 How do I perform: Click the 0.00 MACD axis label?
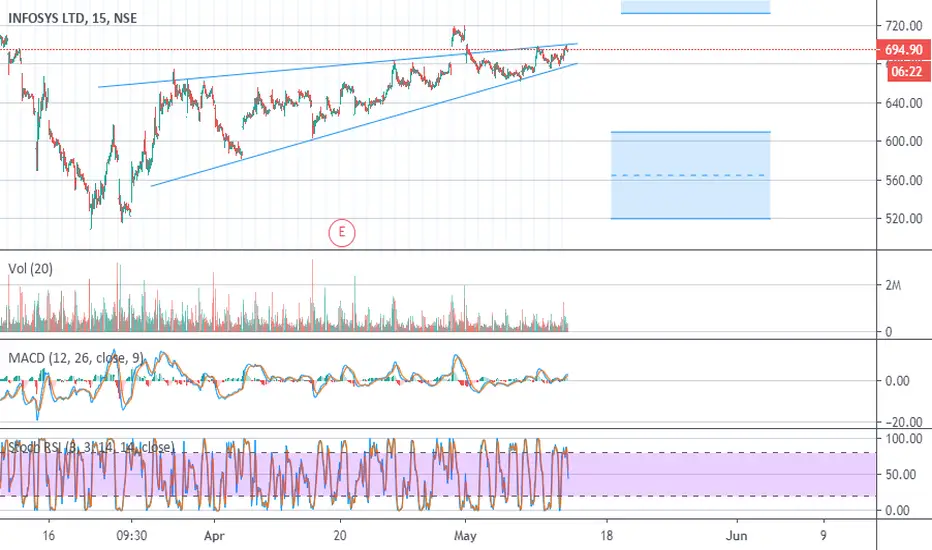tap(897, 381)
